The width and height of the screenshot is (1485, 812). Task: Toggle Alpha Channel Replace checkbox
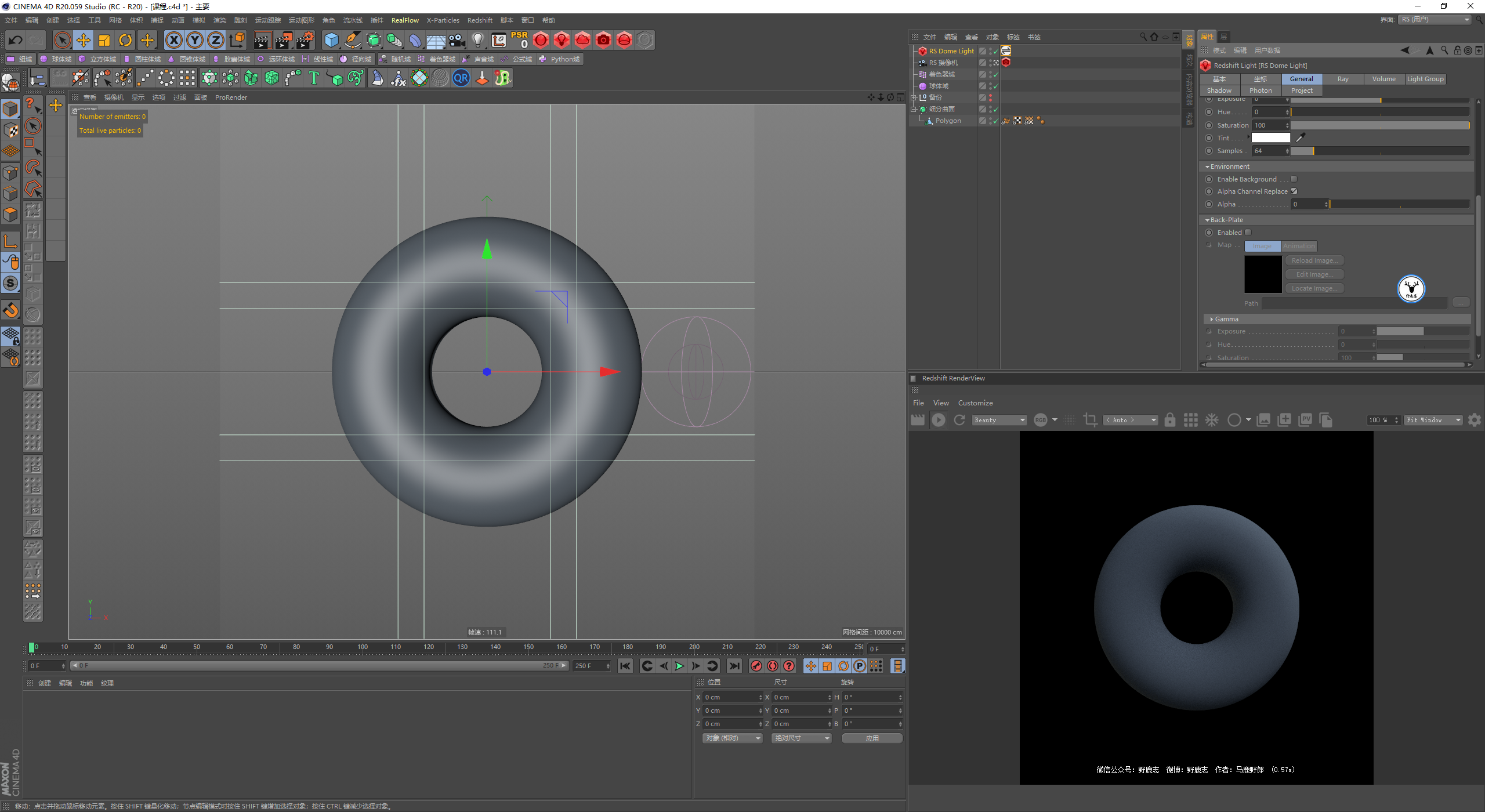click(1294, 191)
